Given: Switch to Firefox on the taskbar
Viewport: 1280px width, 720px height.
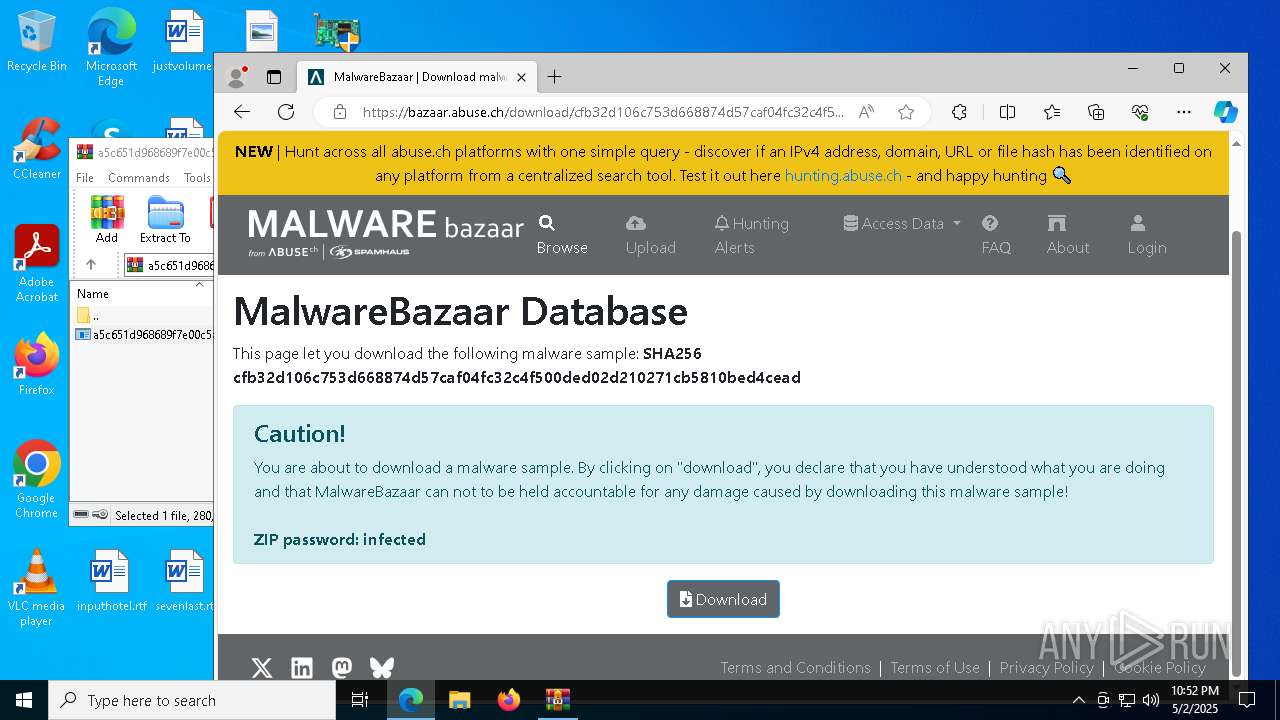Looking at the screenshot, I should tap(509, 700).
